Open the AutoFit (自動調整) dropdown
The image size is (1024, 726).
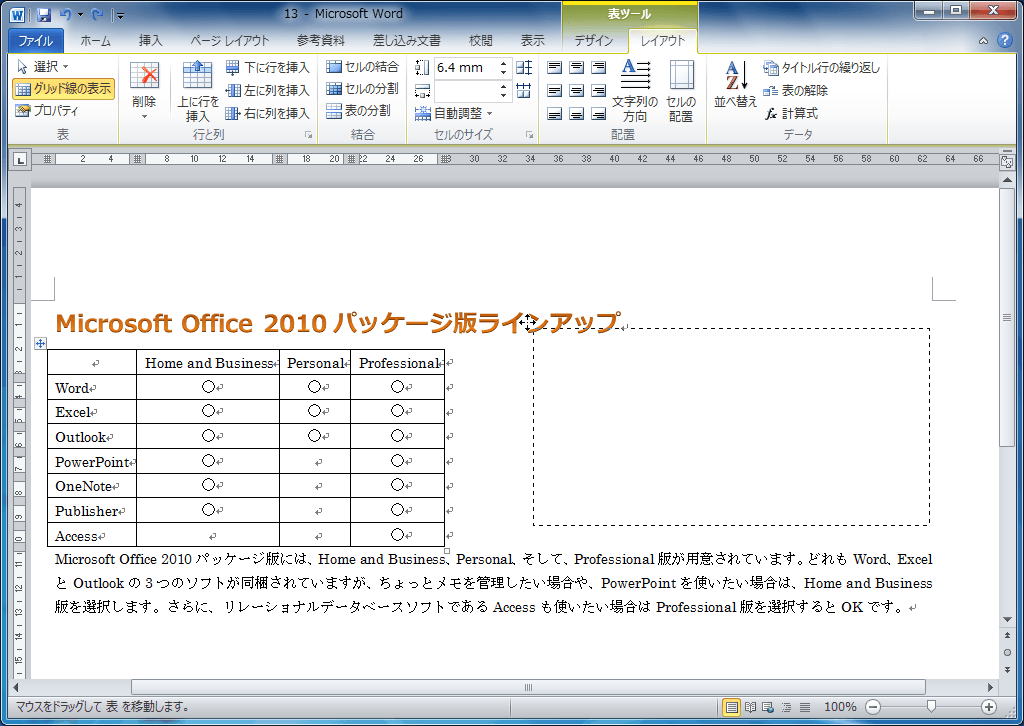[x=453, y=113]
